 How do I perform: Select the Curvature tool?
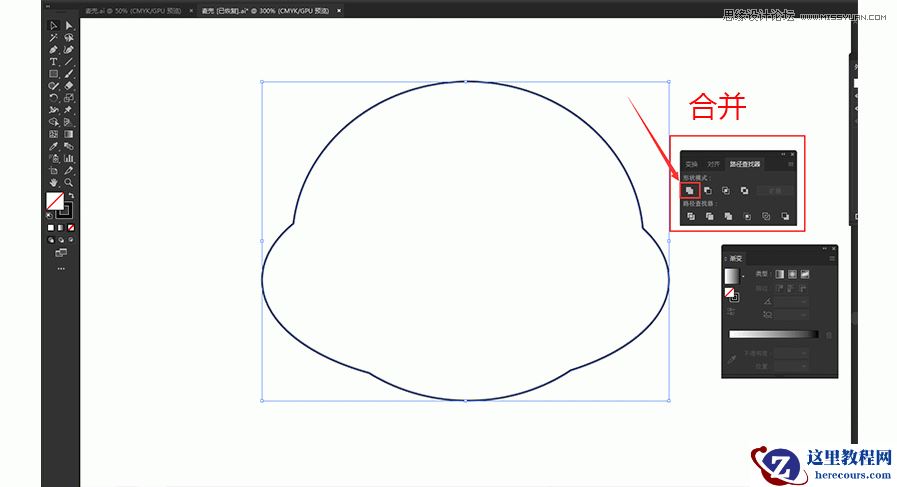(69, 50)
